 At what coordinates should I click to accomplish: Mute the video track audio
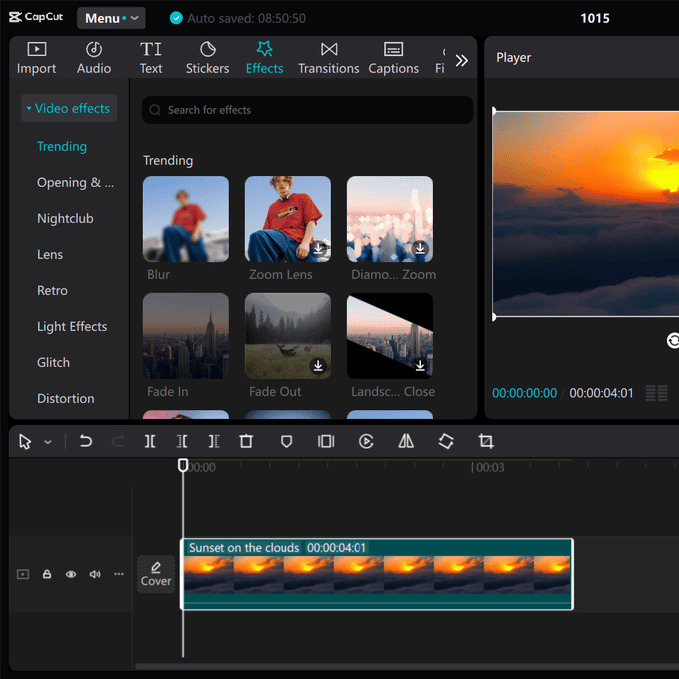point(95,574)
